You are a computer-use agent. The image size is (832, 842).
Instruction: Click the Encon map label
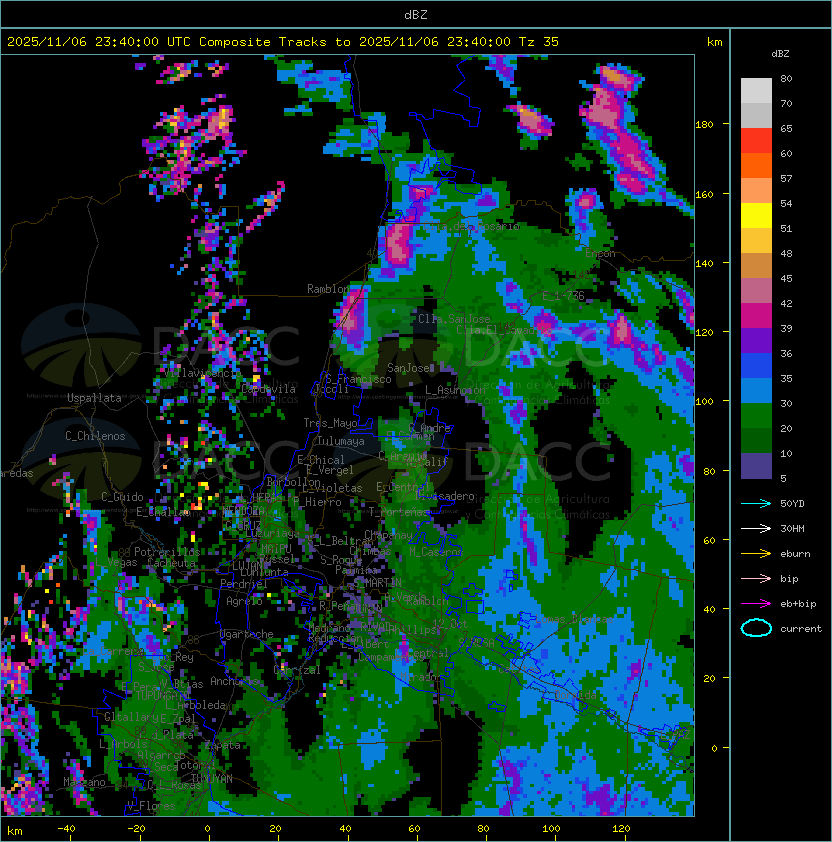tap(600, 253)
